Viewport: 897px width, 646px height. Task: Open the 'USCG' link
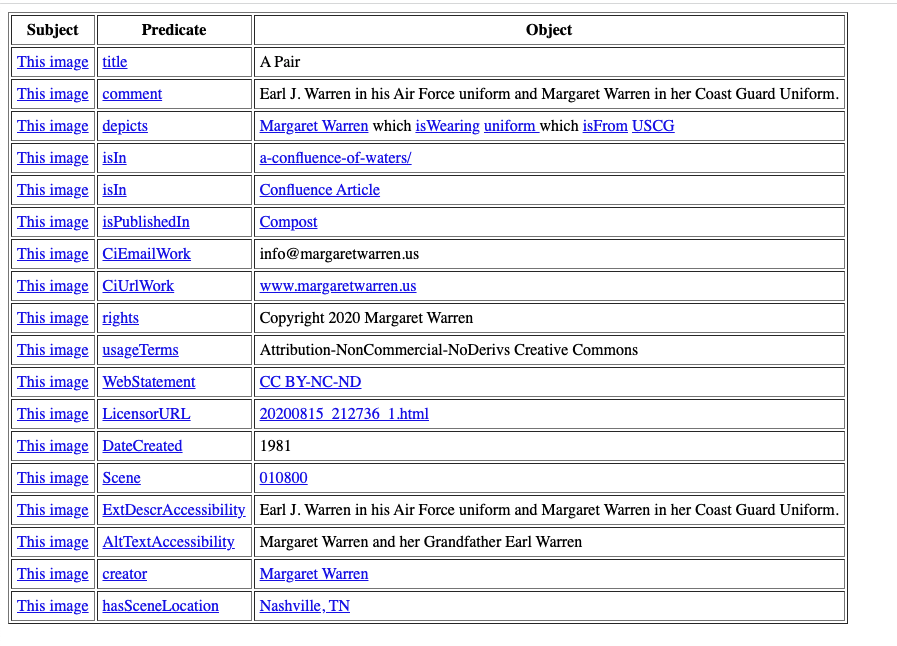[653, 126]
